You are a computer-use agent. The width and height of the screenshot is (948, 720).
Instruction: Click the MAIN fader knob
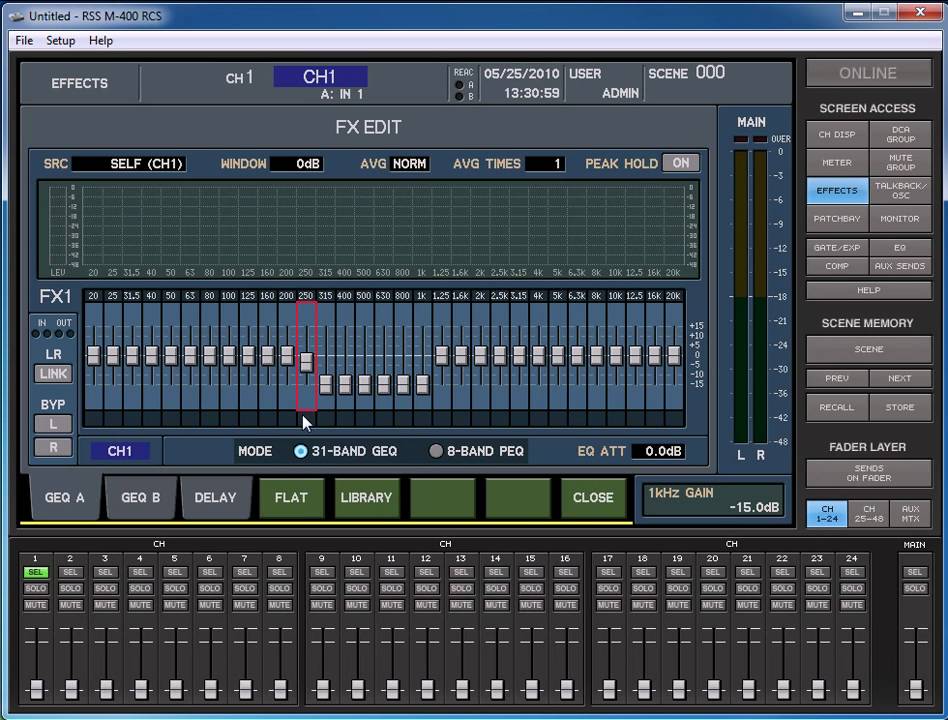tap(915, 689)
